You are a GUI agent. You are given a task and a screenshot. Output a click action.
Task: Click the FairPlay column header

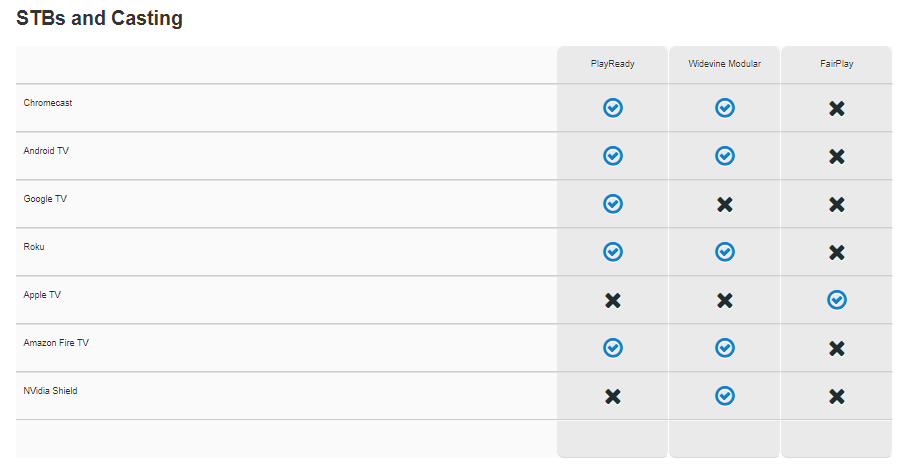(836, 64)
